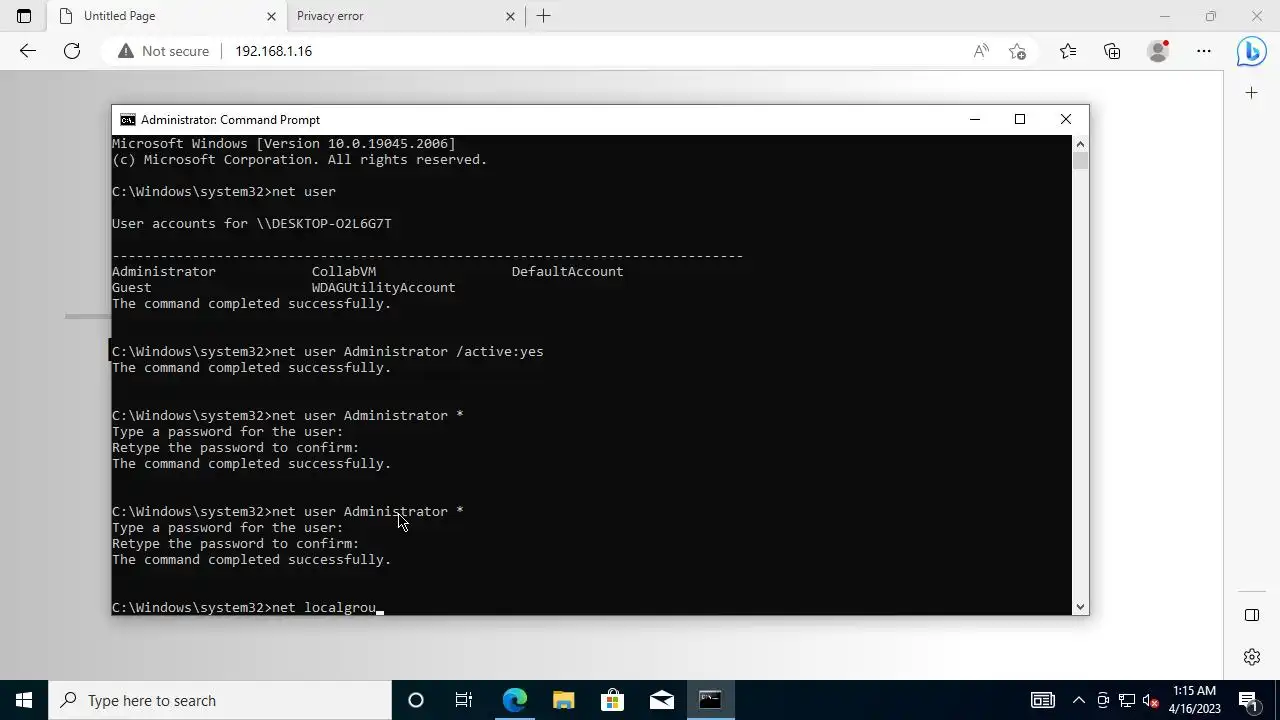Open Task View

[x=464, y=700]
